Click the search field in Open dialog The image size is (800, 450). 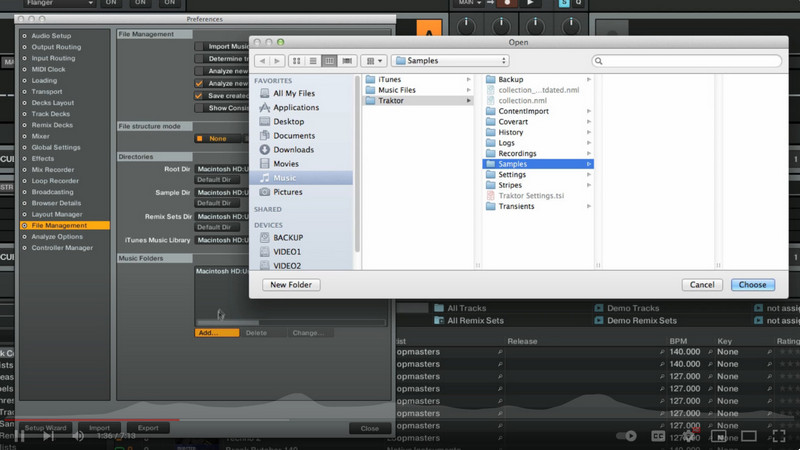coord(686,61)
